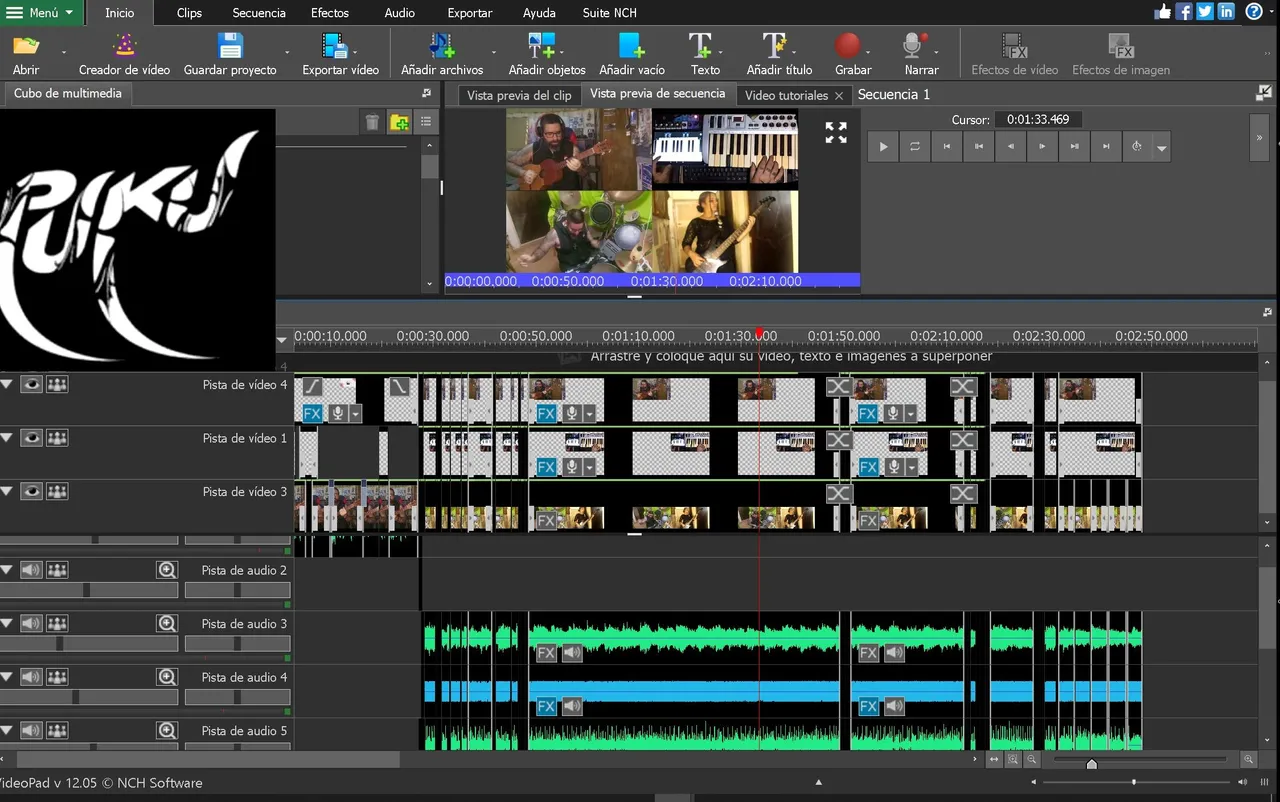Open Efectos de vídeo
Image resolution: width=1280 pixels, height=802 pixels.
pyautogui.click(x=1014, y=54)
